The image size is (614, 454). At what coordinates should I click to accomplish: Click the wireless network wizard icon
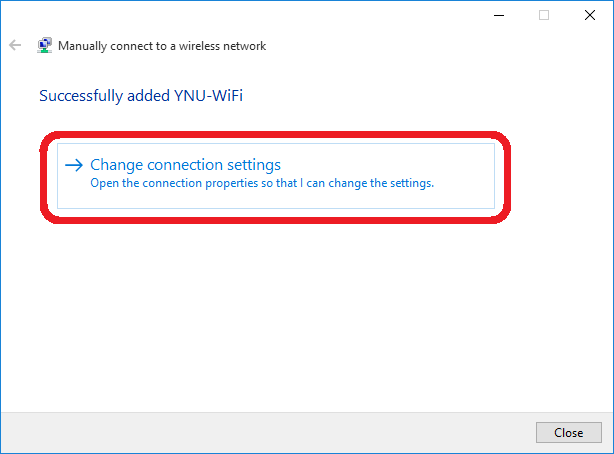44,45
